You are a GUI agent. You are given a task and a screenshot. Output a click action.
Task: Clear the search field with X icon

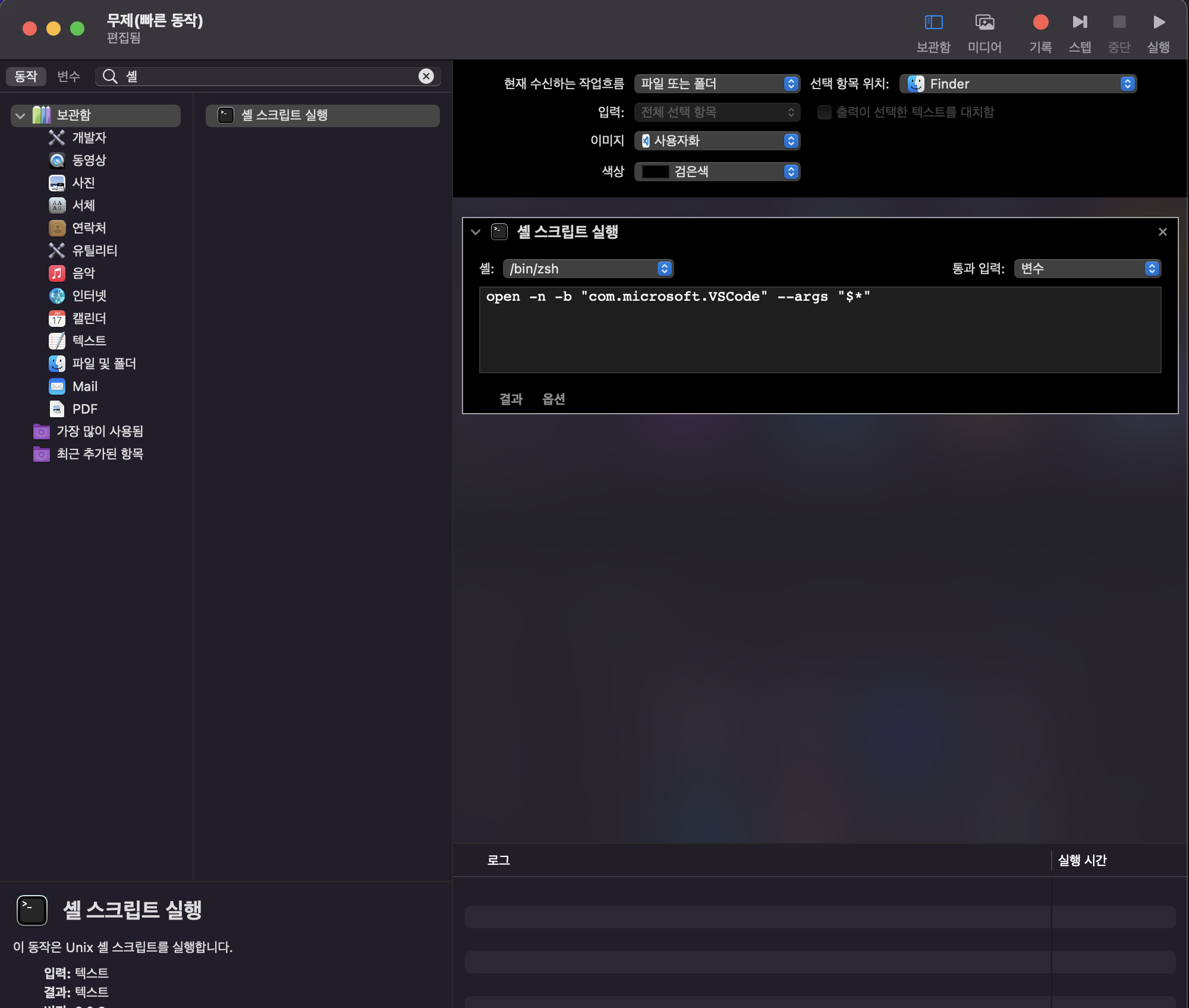coord(426,76)
